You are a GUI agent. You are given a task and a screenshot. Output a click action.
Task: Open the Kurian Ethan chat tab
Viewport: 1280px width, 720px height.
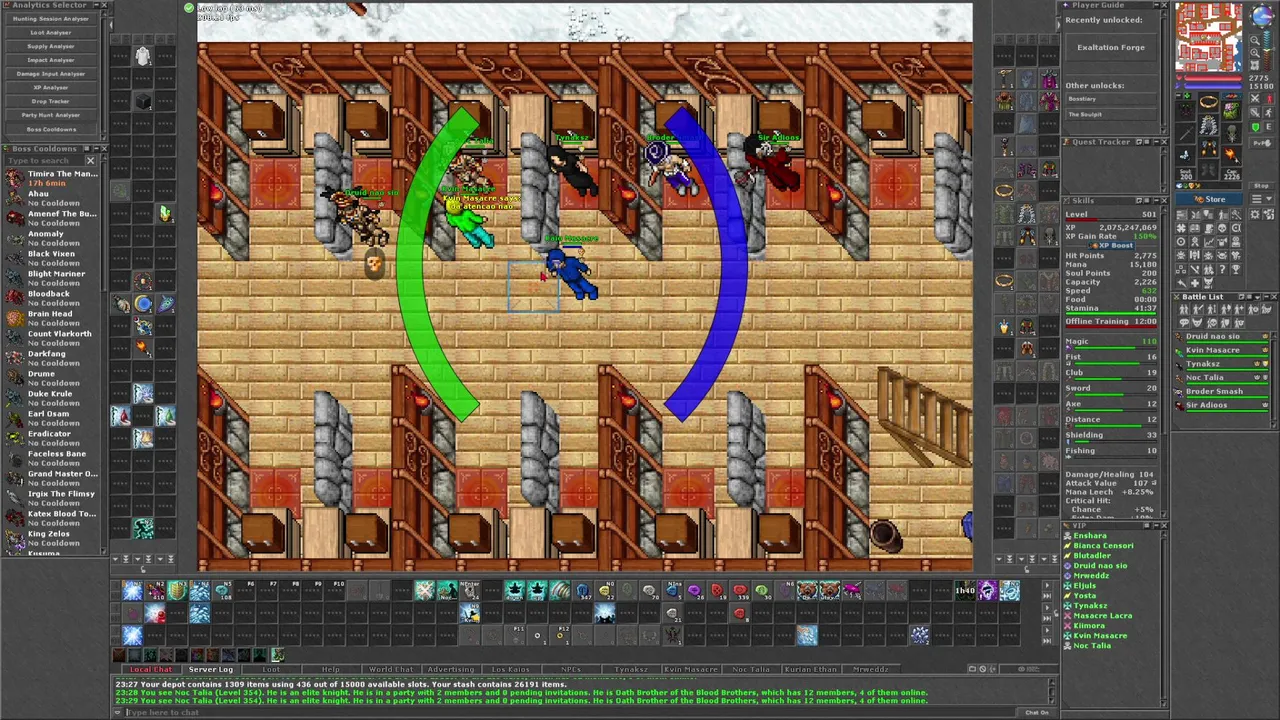(811, 669)
